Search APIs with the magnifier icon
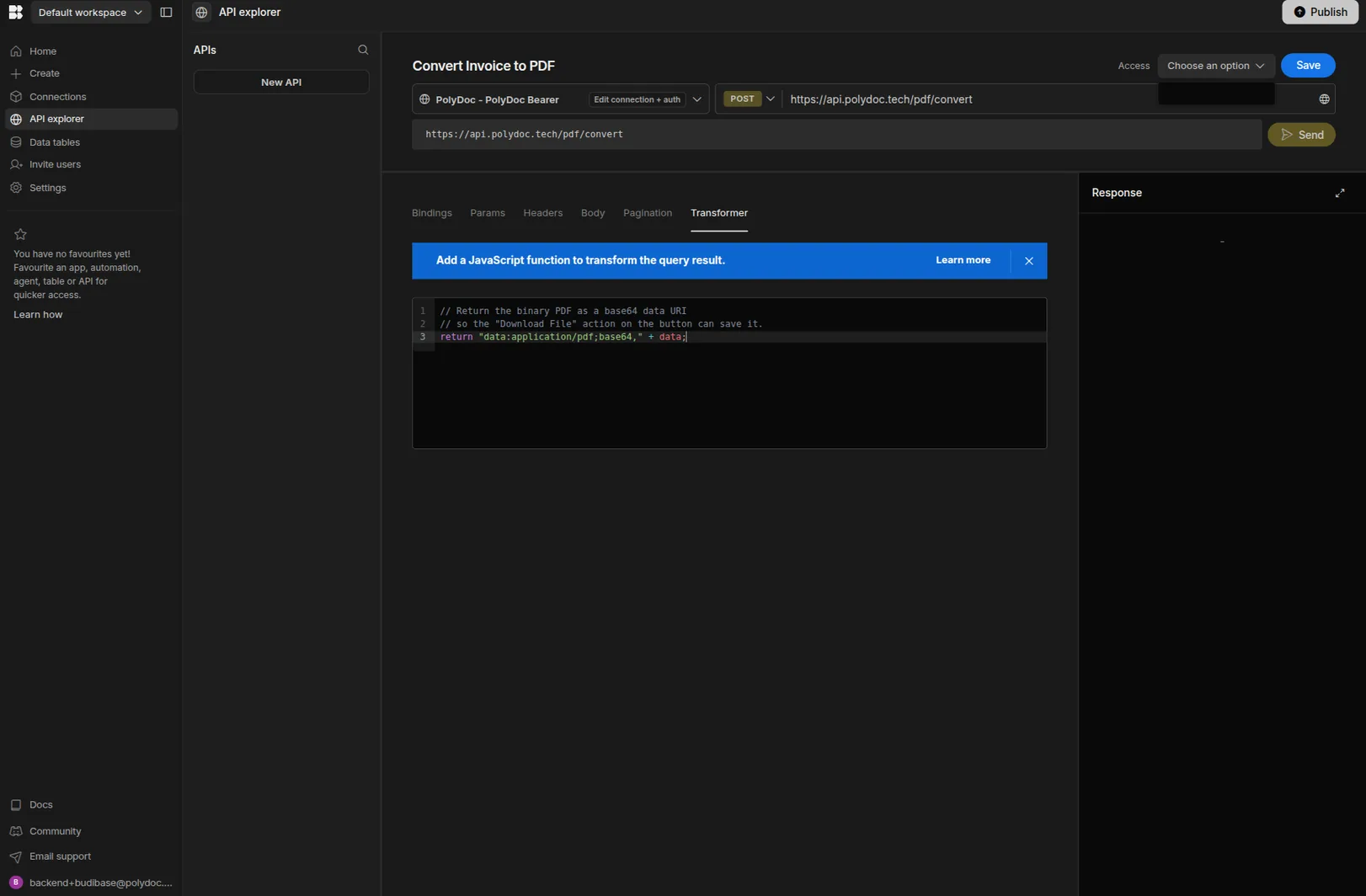Viewport: 1366px width, 896px height. tap(363, 50)
